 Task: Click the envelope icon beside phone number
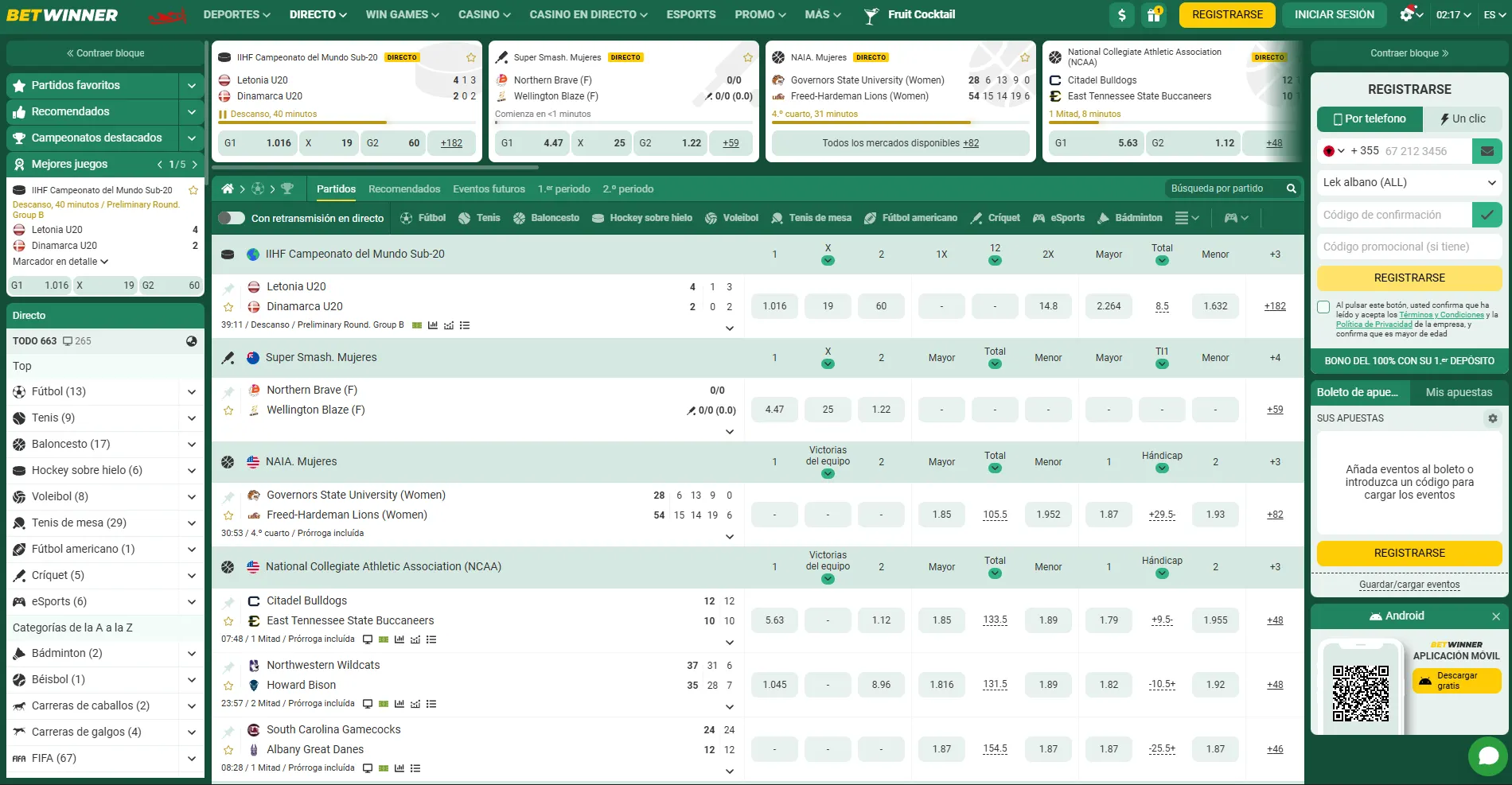coord(1487,151)
